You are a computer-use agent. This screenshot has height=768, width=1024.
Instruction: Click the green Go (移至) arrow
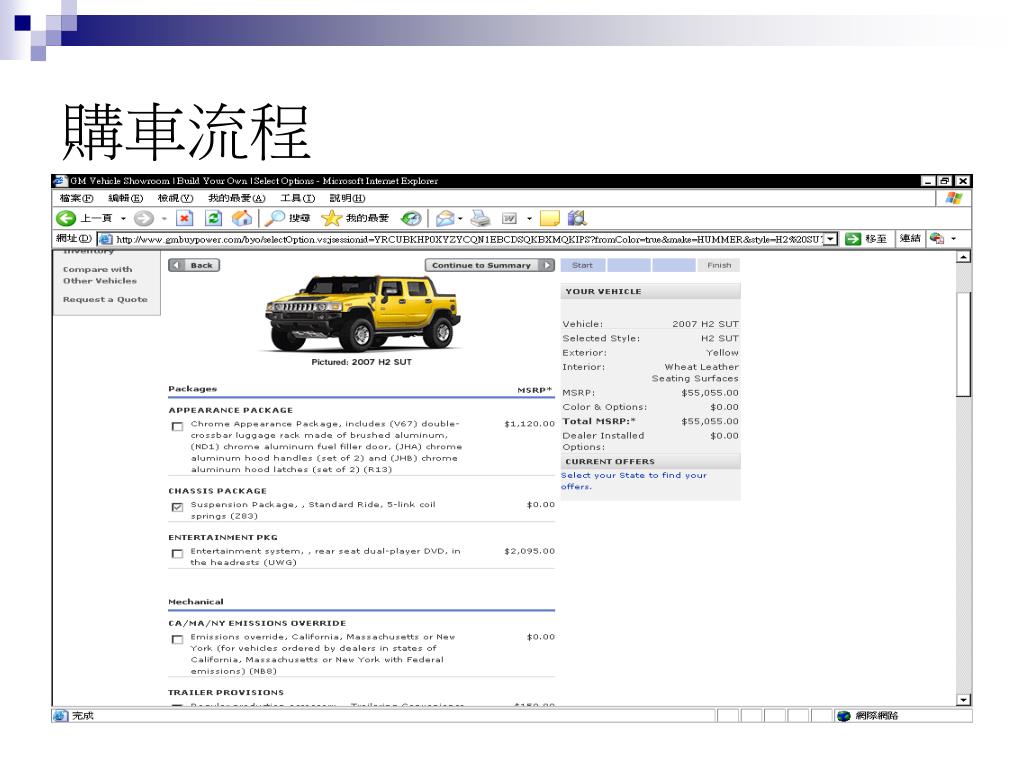(x=853, y=239)
